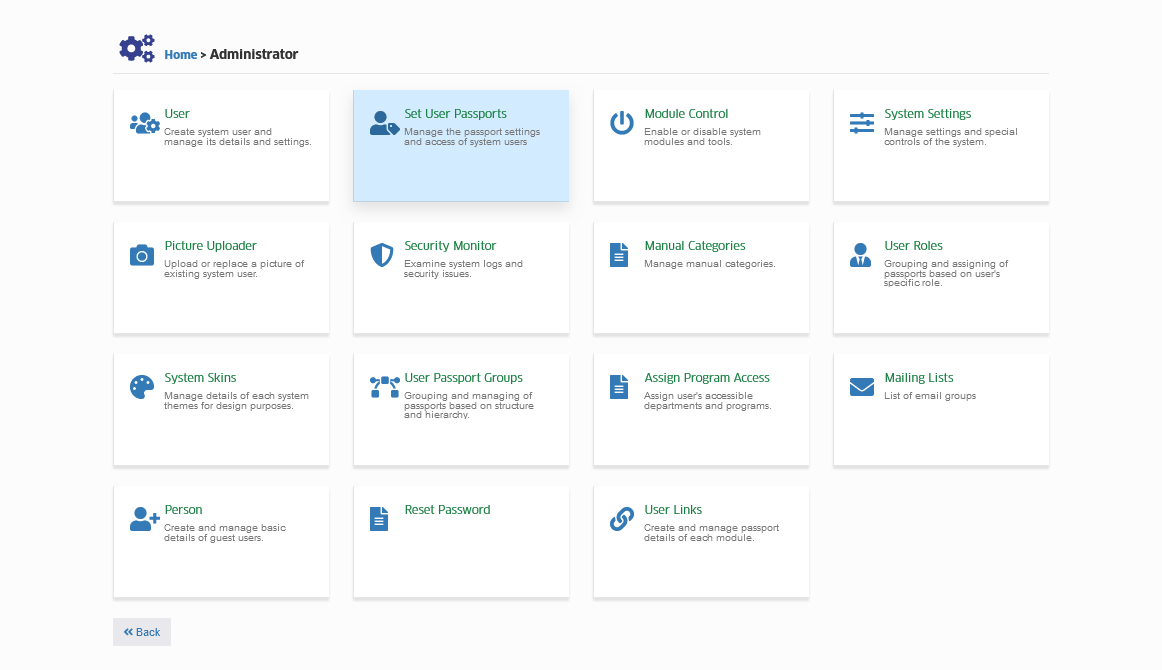Click the User gear-people icon
Screen dimensions: 1162x670
coord(145,123)
